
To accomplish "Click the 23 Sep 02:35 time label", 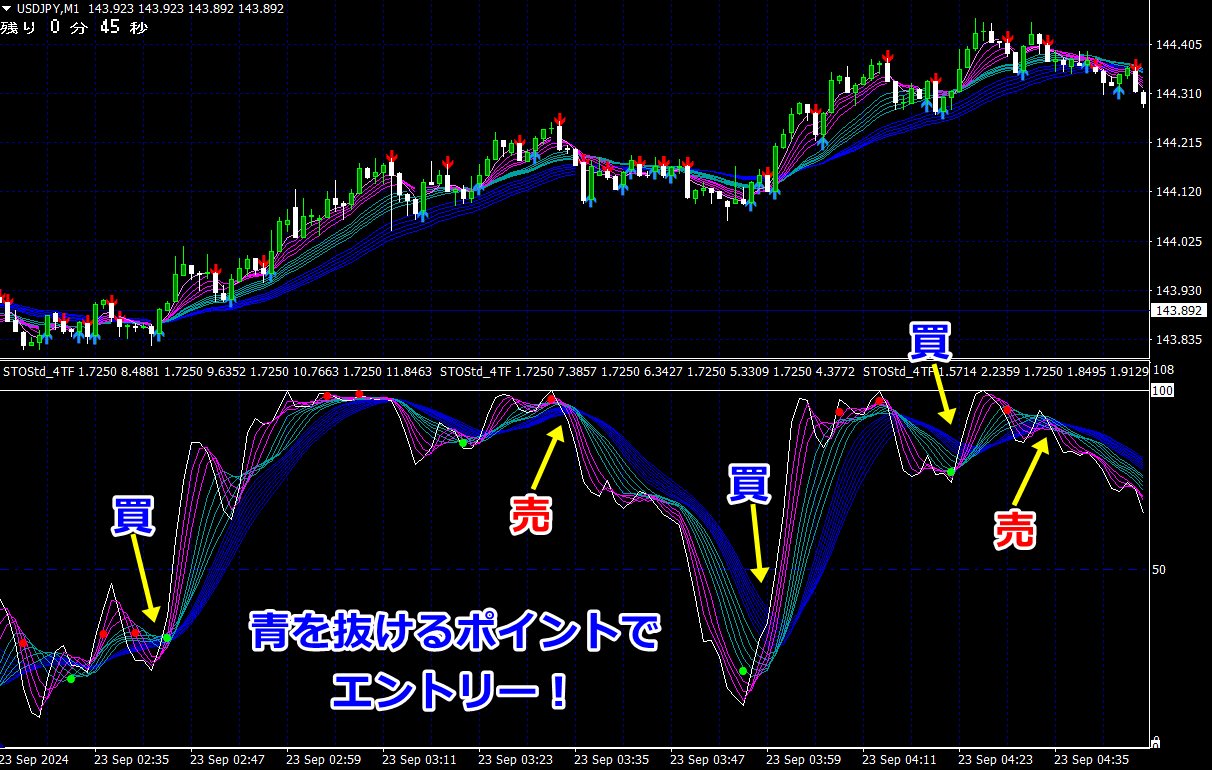I will pos(132,760).
